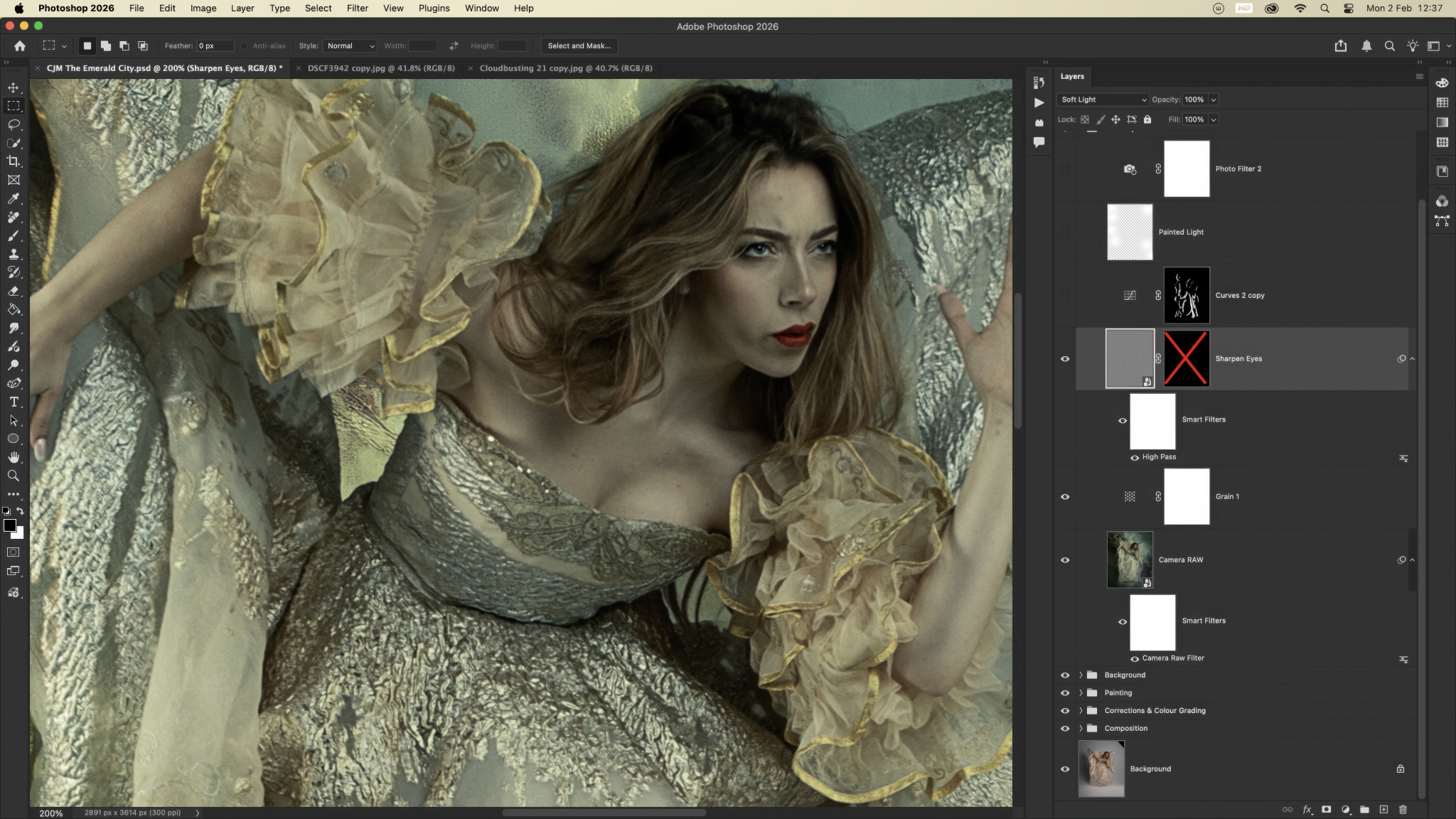This screenshot has width=1456, height=819.
Task: Select the Move tool
Action: (x=14, y=87)
